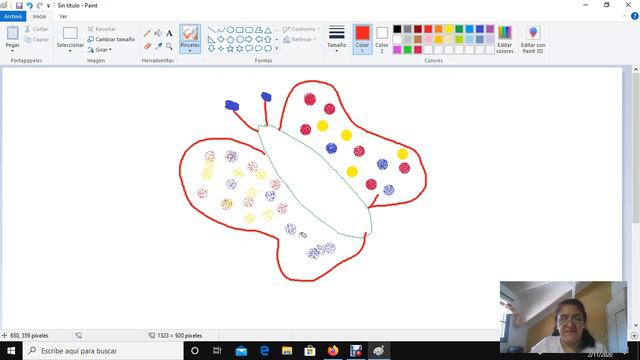Pick the straight line shape
This screenshot has width=640, height=360.
tap(211, 30)
